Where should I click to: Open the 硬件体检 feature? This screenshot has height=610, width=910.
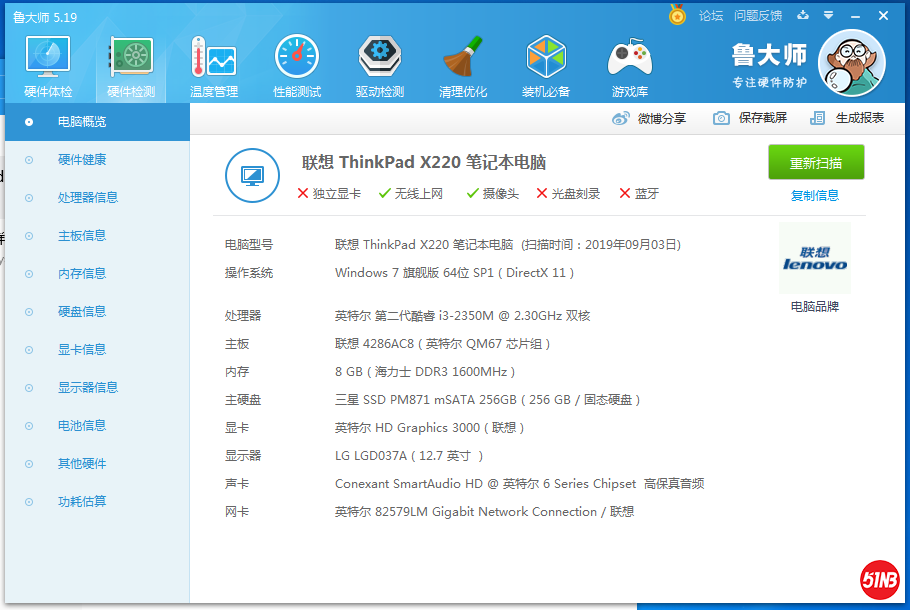click(47, 63)
